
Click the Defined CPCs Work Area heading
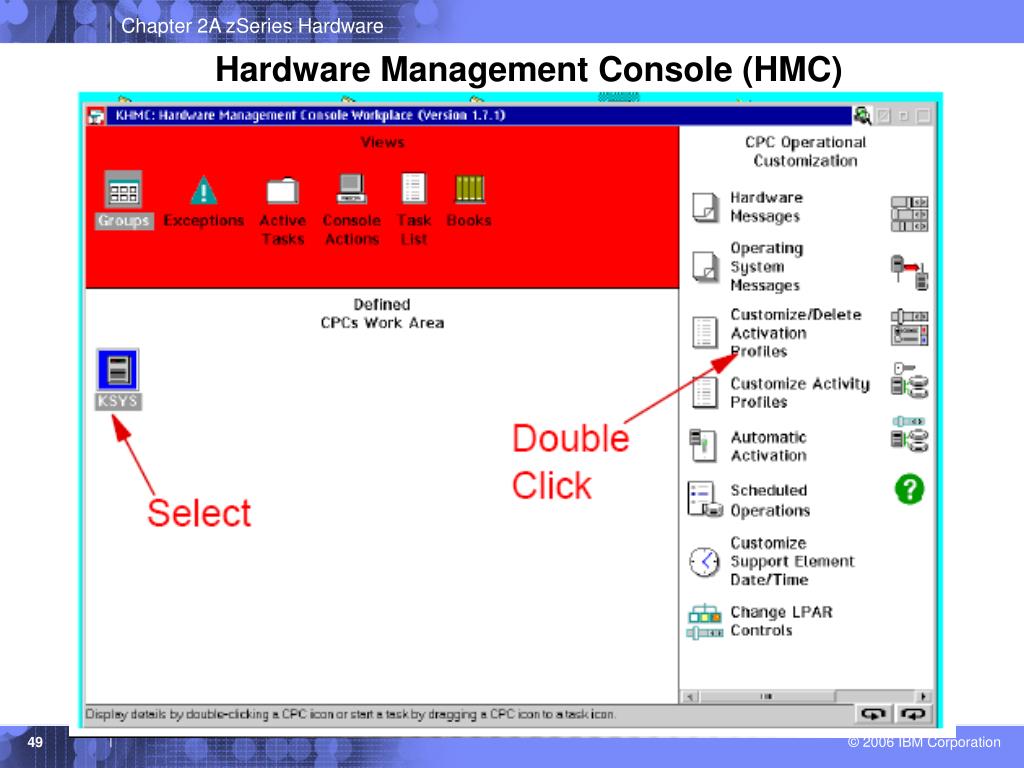(382, 313)
